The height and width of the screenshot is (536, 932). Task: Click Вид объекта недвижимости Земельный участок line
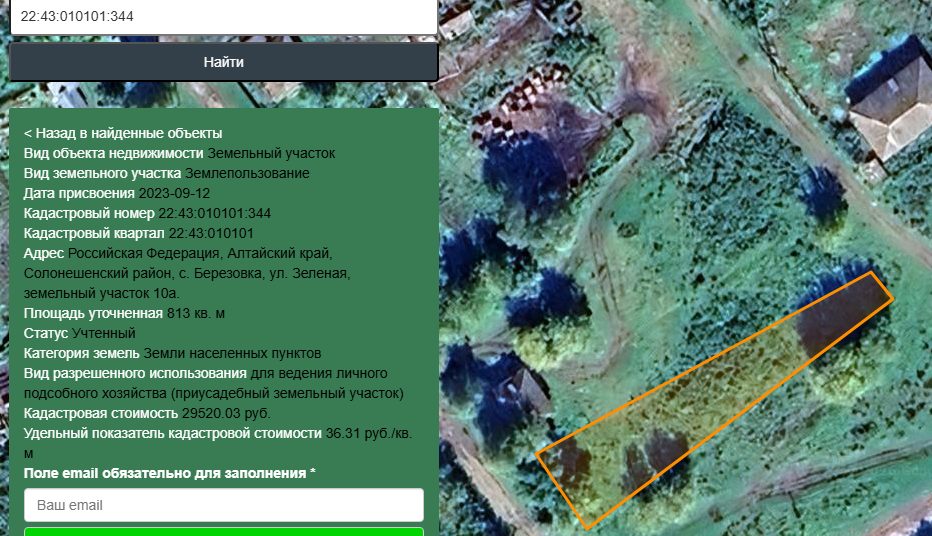click(x=180, y=153)
